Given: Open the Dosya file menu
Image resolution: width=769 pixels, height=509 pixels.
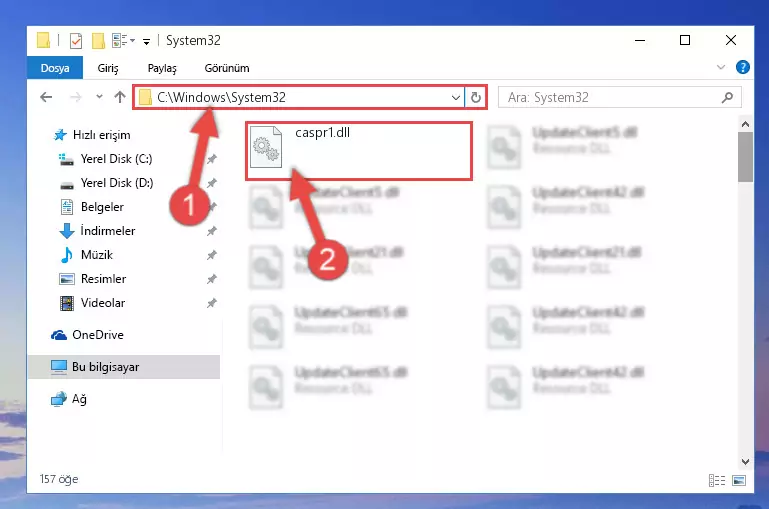Looking at the screenshot, I should (55, 68).
